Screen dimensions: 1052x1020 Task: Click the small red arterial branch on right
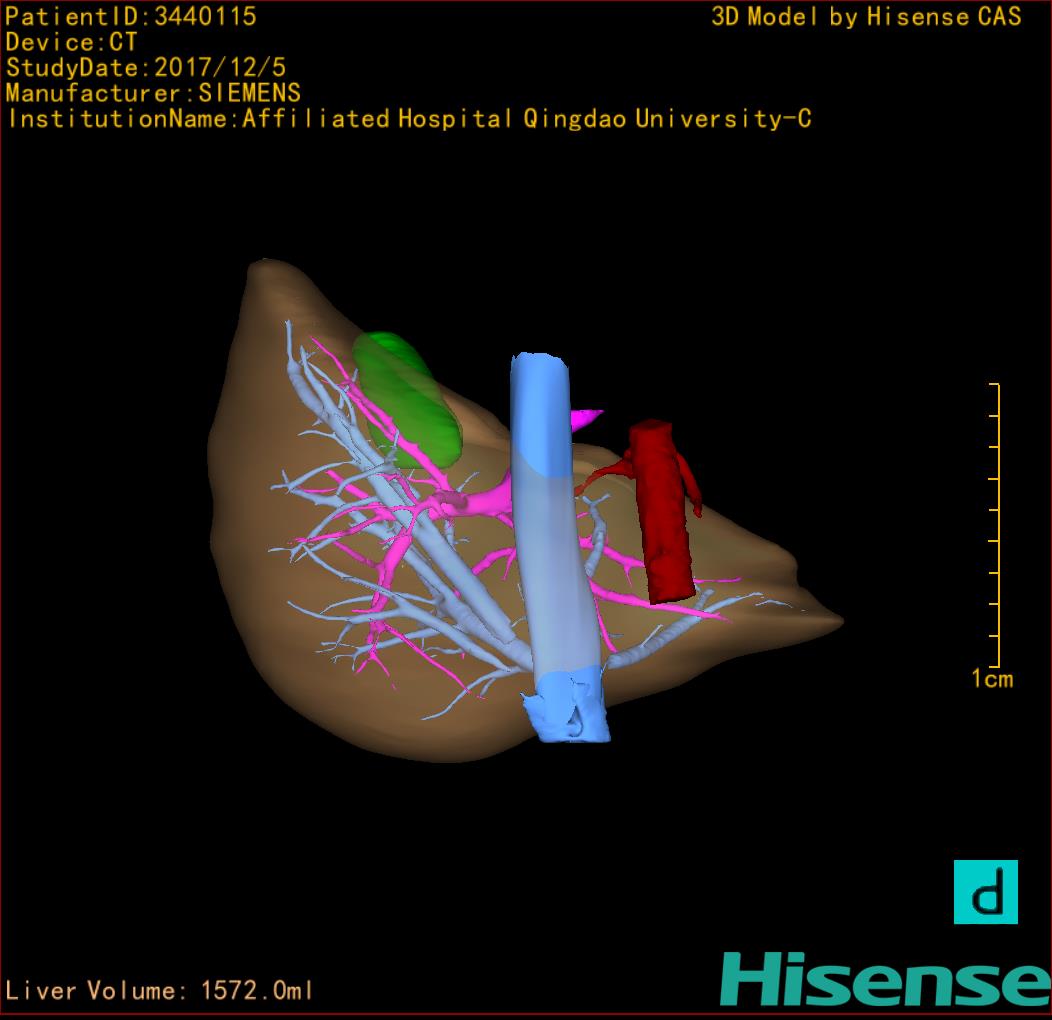[x=690, y=482]
